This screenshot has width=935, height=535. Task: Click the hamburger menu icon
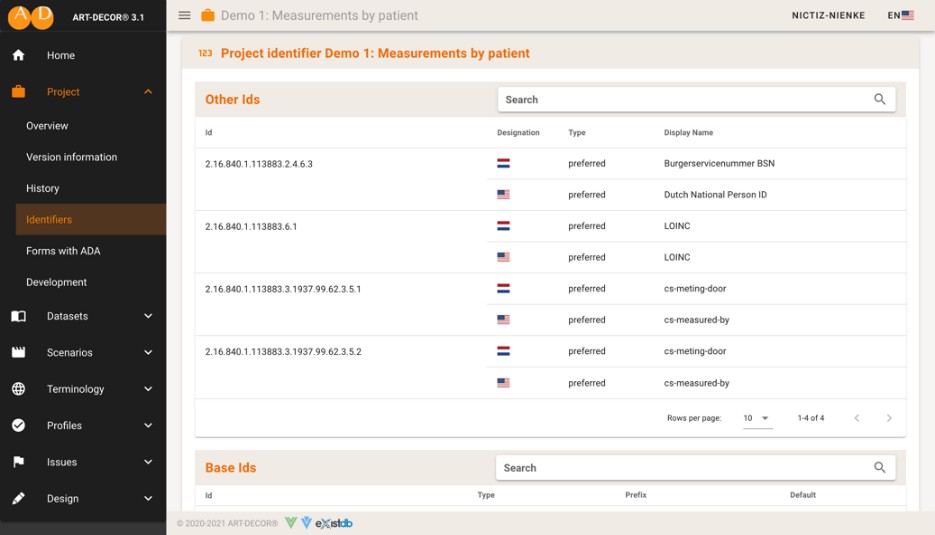pos(184,15)
